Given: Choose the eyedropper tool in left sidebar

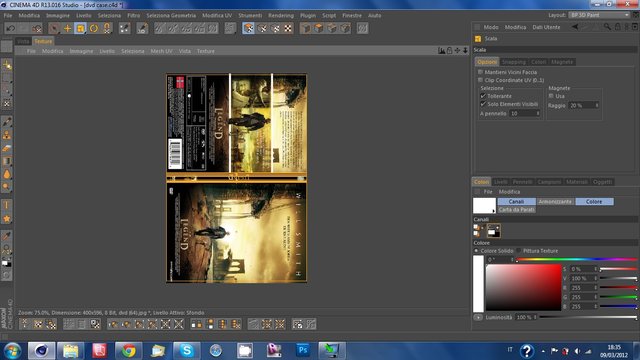Looking at the screenshot, I should (x=7, y=236).
